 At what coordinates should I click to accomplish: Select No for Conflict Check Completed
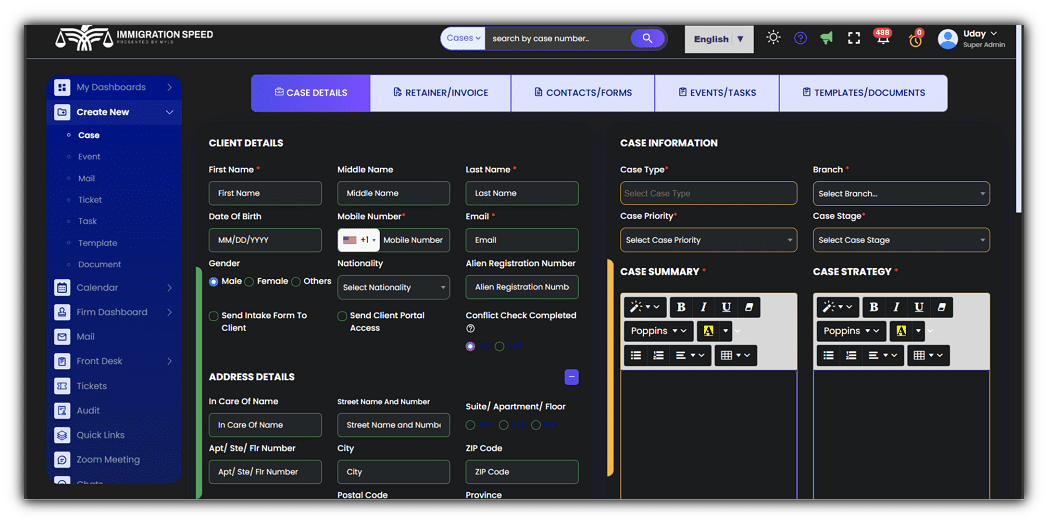(x=470, y=346)
